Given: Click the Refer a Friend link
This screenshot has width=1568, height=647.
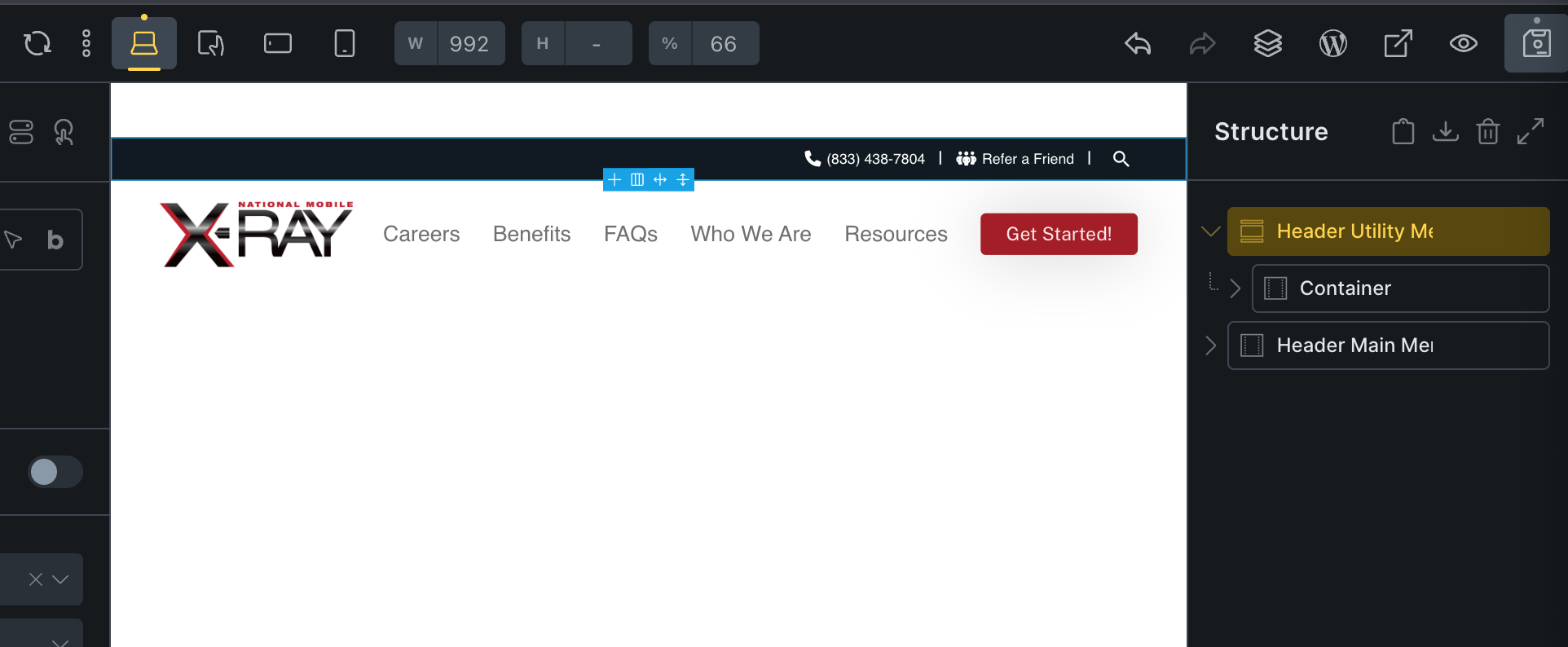Looking at the screenshot, I should pos(1015,159).
